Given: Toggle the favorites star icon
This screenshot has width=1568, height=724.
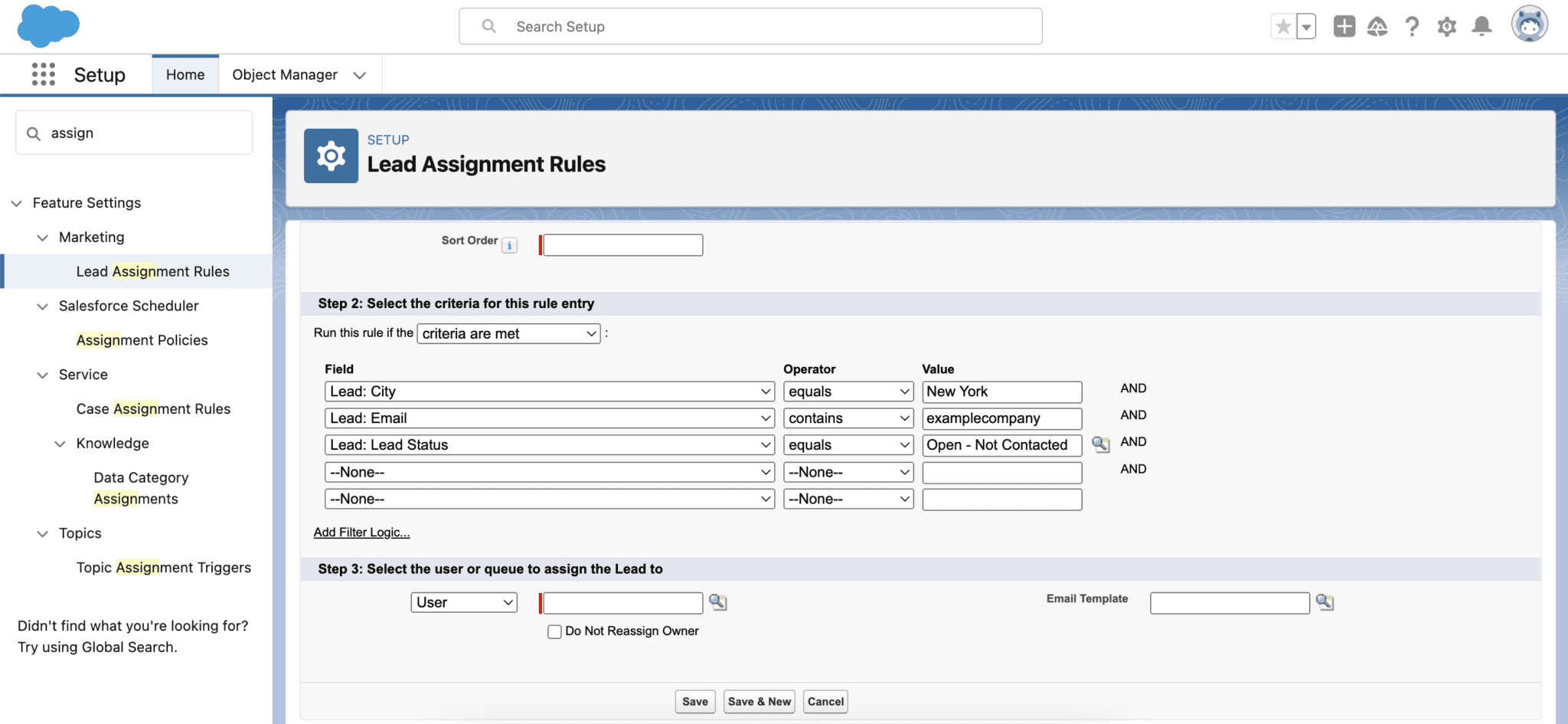Looking at the screenshot, I should [1282, 25].
